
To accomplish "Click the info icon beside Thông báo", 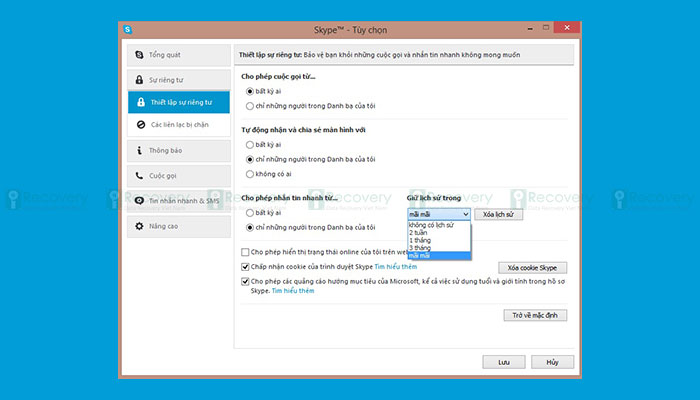I will [139, 150].
